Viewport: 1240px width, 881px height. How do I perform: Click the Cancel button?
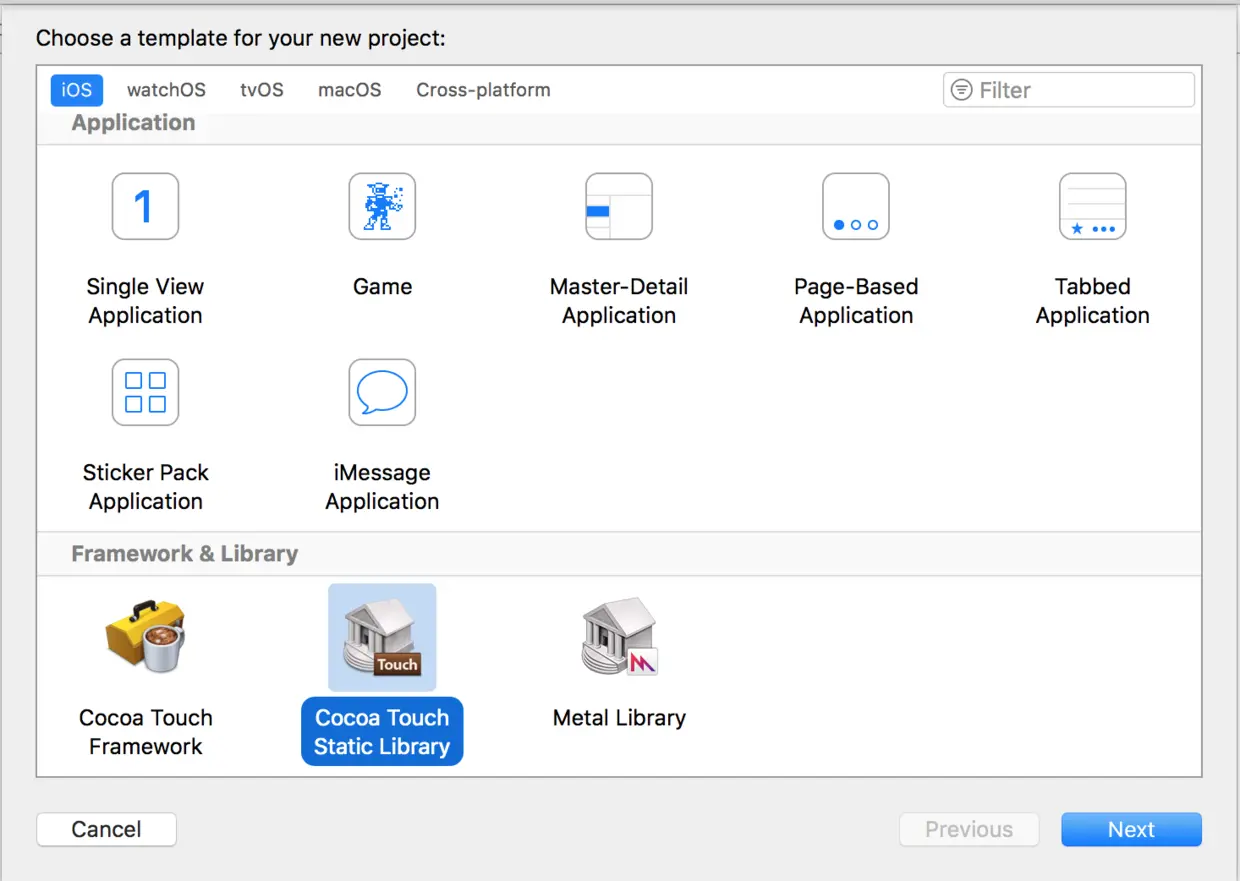106,829
